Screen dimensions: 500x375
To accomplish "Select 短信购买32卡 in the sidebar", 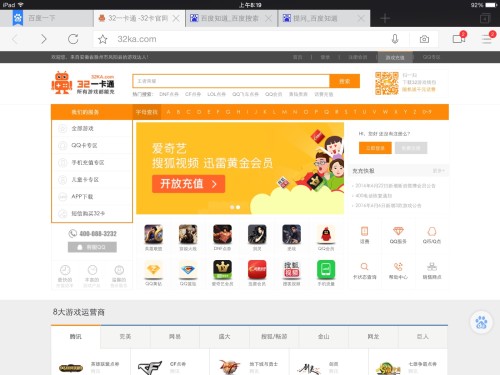I will 92,213.
